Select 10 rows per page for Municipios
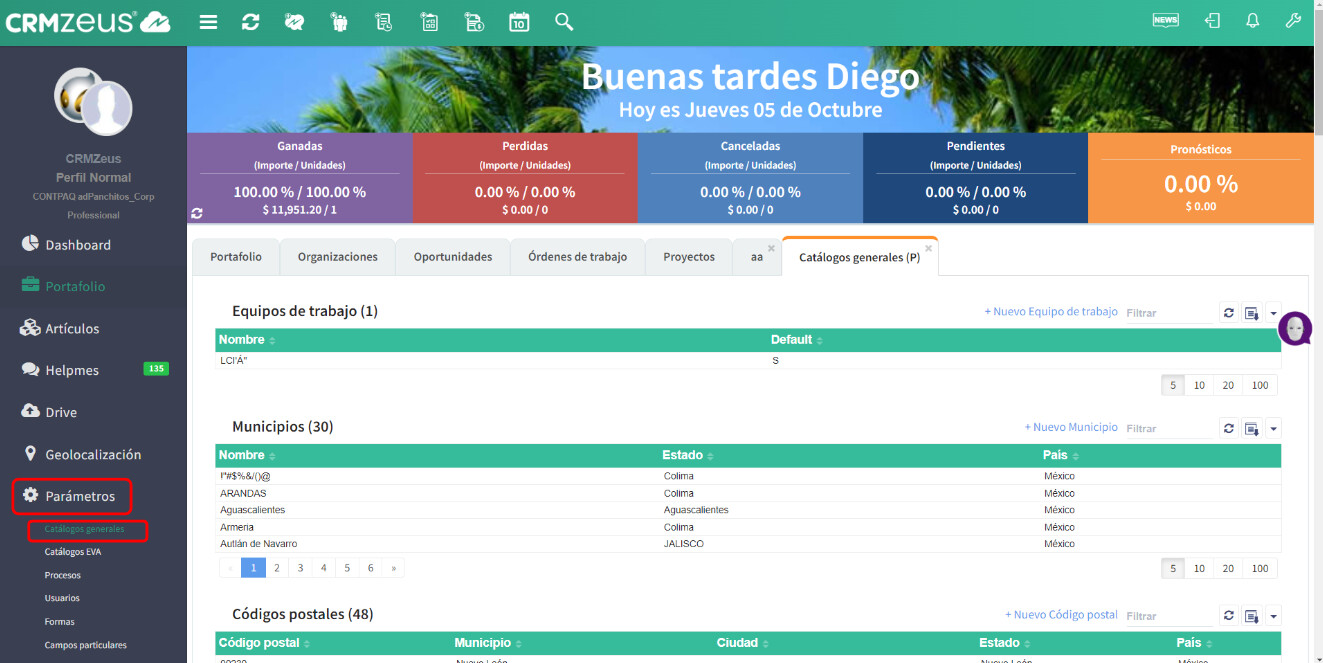Image resolution: width=1323 pixels, height=663 pixels. (x=1198, y=568)
